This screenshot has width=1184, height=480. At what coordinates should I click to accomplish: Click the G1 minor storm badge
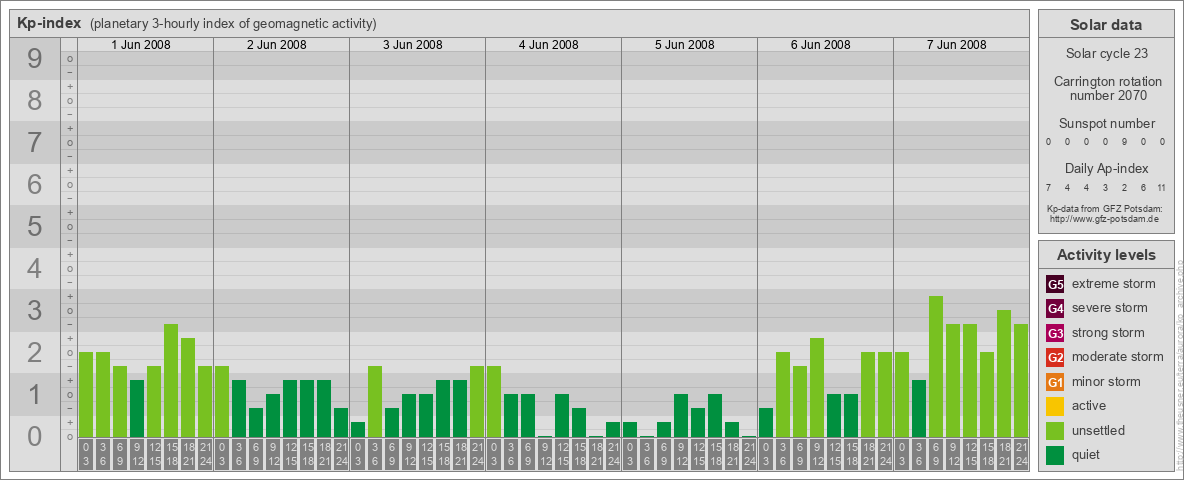1055,382
